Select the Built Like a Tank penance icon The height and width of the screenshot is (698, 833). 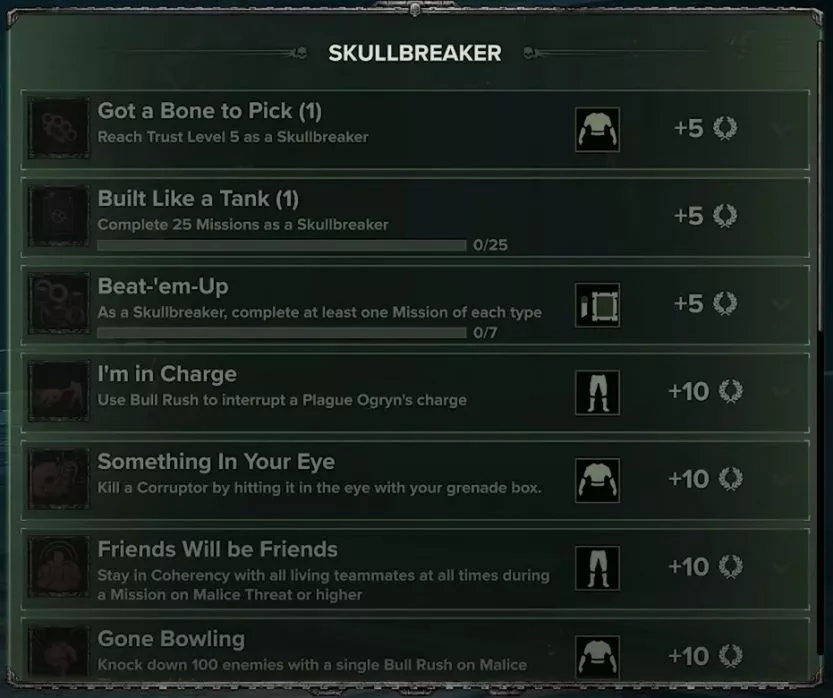[58, 216]
